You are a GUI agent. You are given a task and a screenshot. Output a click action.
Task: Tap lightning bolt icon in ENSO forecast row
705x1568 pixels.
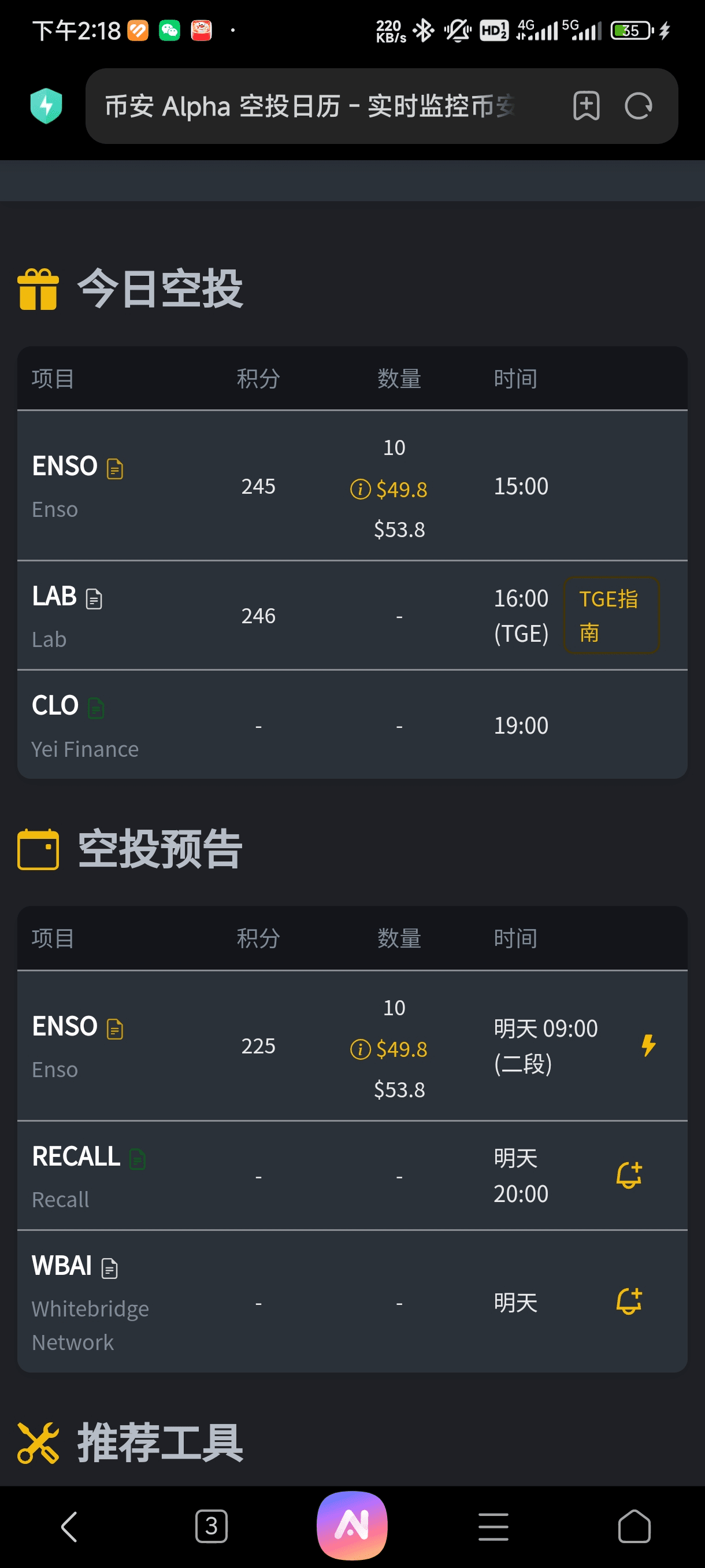click(x=648, y=1046)
